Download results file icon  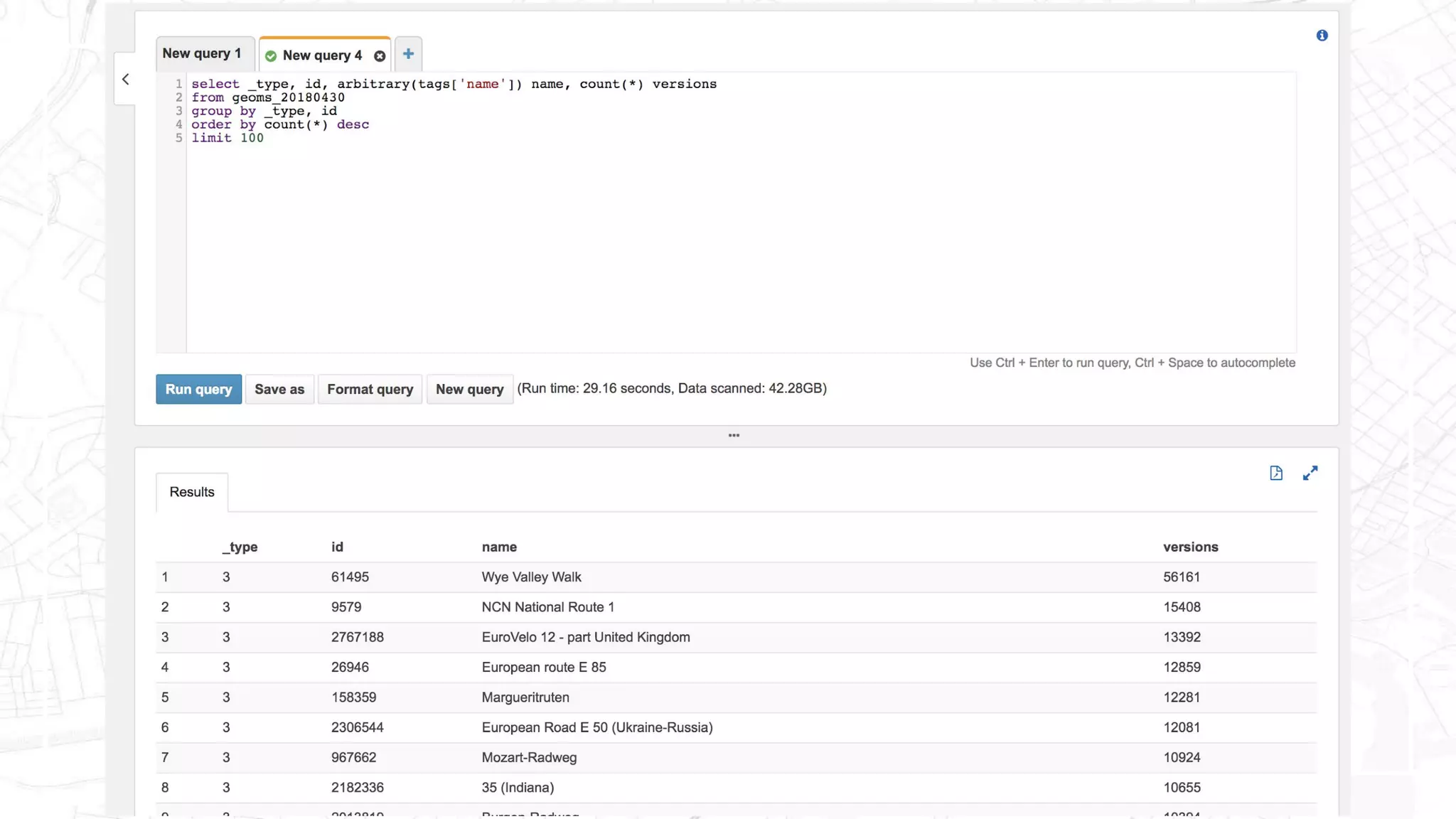coord(1276,473)
